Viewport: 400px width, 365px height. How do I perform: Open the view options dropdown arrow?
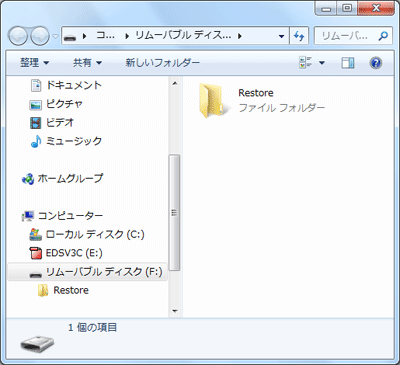[x=322, y=63]
